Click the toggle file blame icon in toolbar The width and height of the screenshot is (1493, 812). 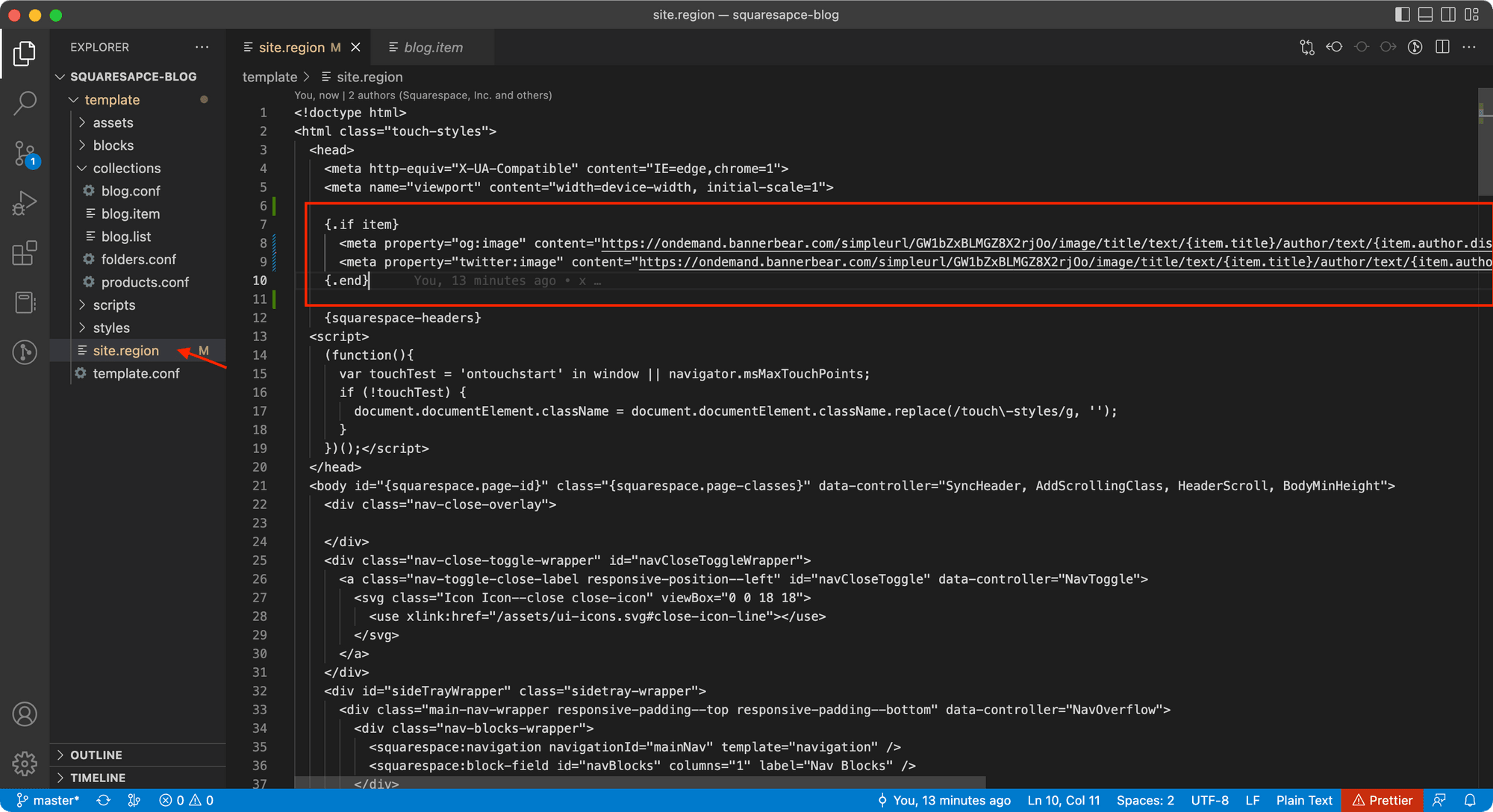click(x=1415, y=47)
